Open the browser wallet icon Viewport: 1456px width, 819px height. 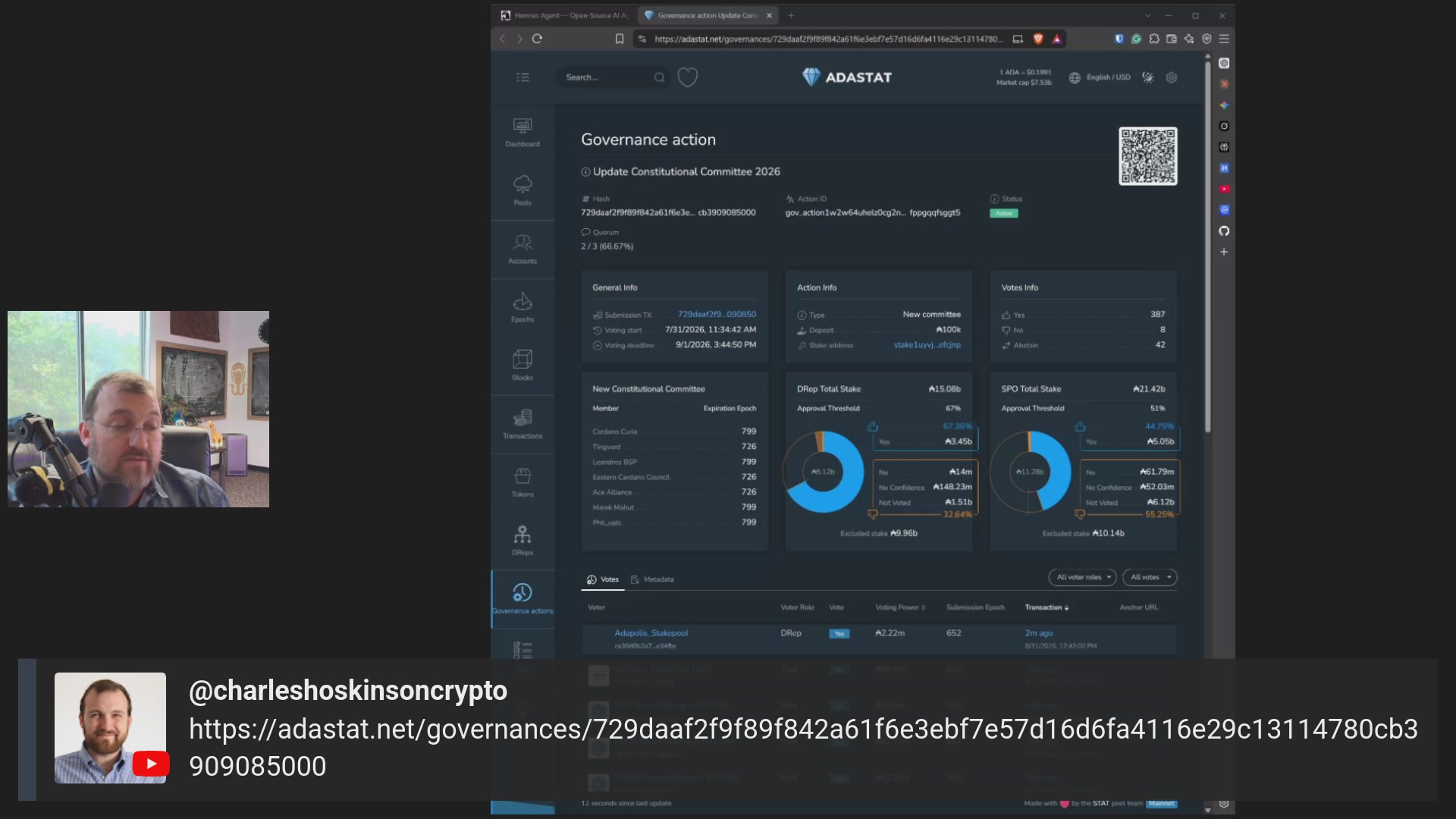coord(1172,39)
